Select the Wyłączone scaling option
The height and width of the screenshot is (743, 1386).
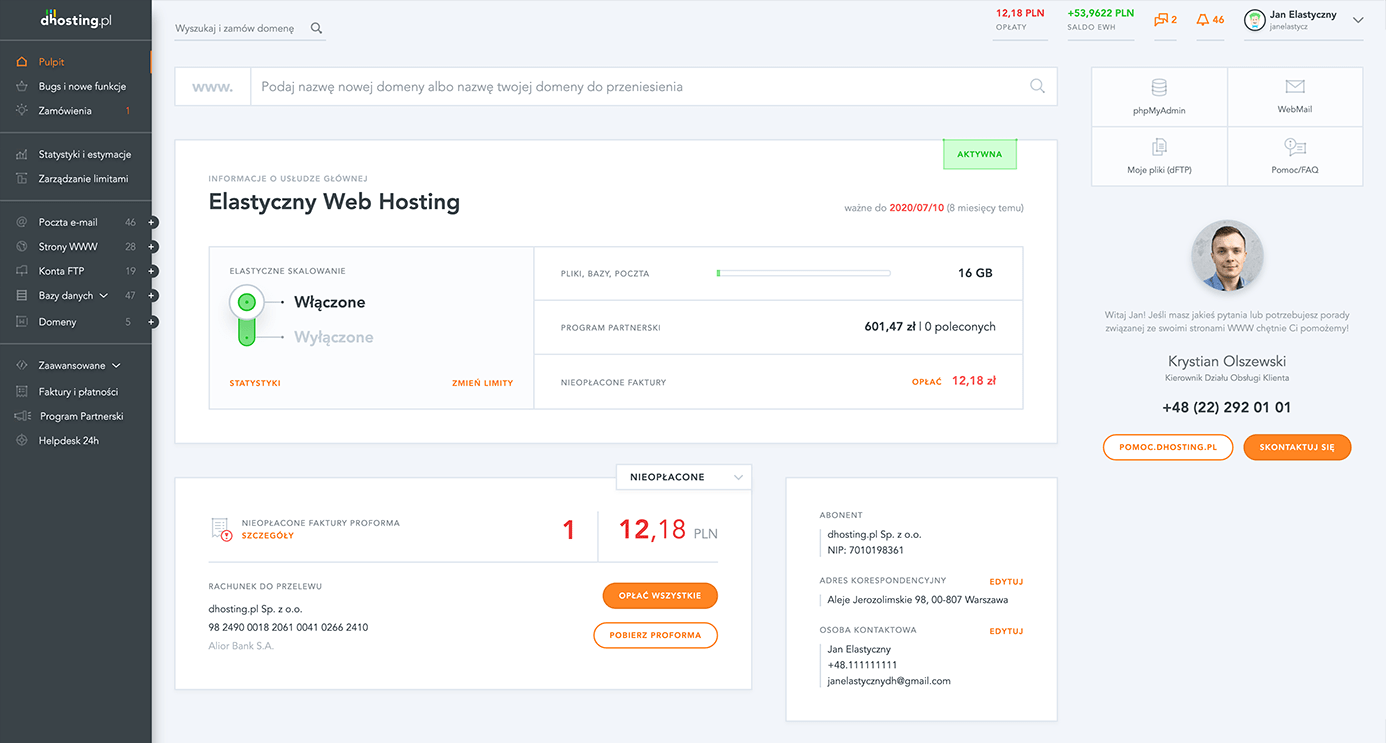[x=334, y=337]
